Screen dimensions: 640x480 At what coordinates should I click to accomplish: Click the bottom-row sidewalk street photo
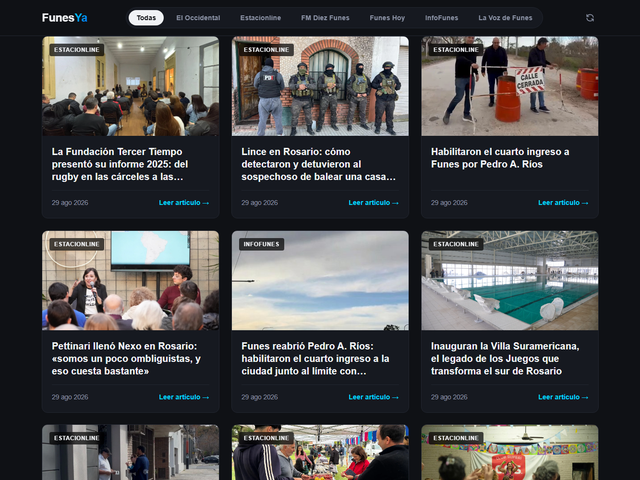pyautogui.click(x=131, y=452)
